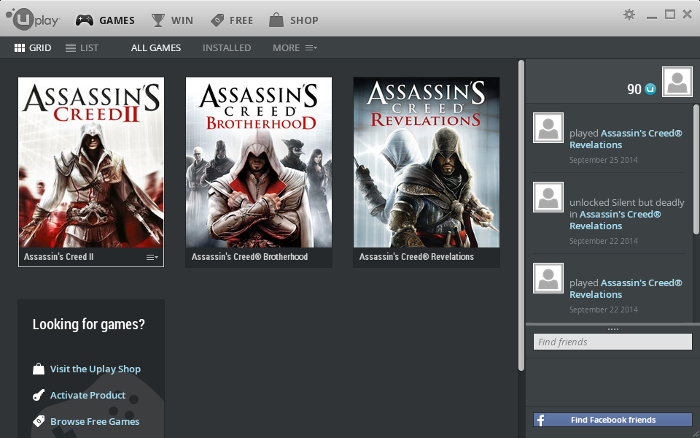The image size is (700, 438).
Task: Click the Grid view icon
Action: [20, 48]
